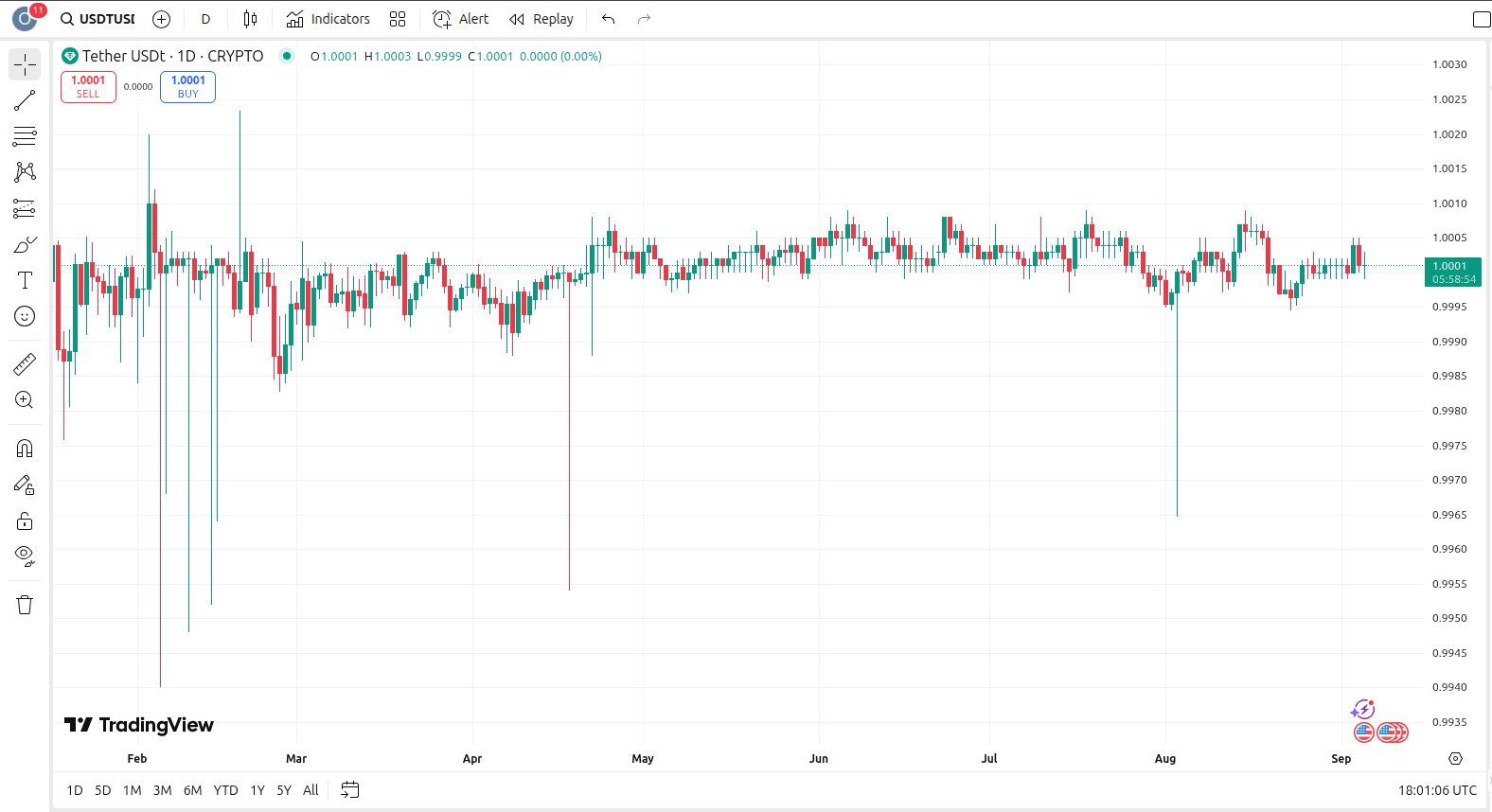
Task: Click the single US flag economic event
Action: pyautogui.click(x=1364, y=733)
